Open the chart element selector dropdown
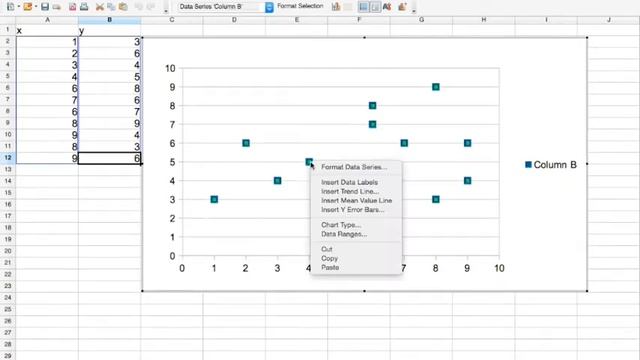640x360 pixels. [269, 7]
